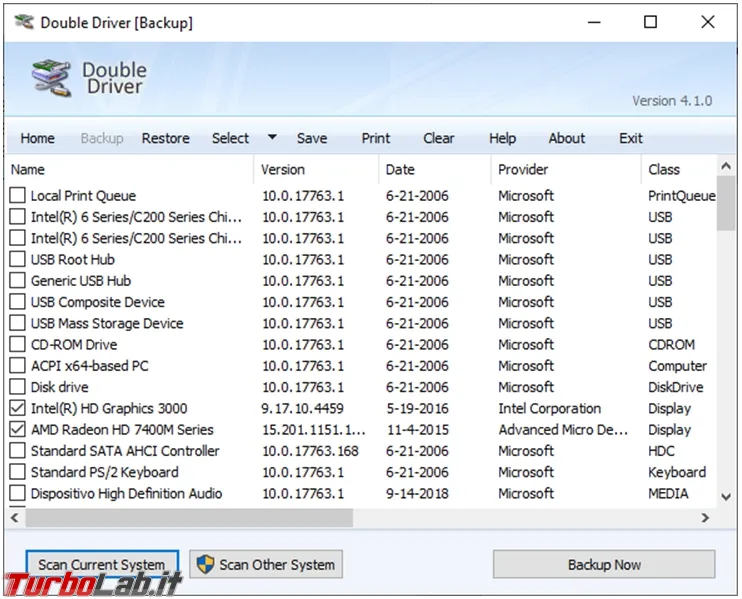
Task: Sort by the Version column header
Action: (x=316, y=169)
